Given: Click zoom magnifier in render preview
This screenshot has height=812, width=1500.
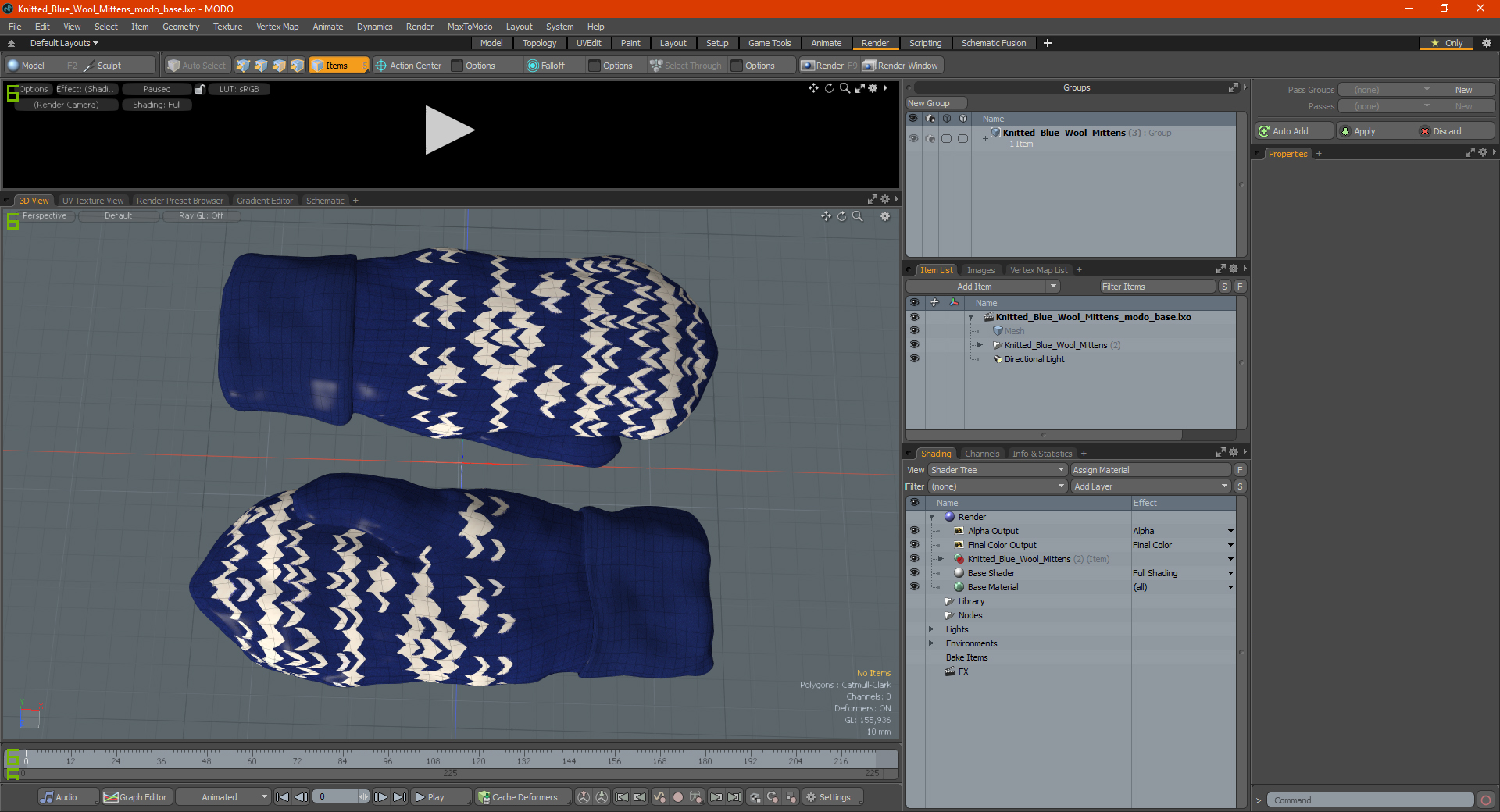Looking at the screenshot, I should click(x=845, y=88).
